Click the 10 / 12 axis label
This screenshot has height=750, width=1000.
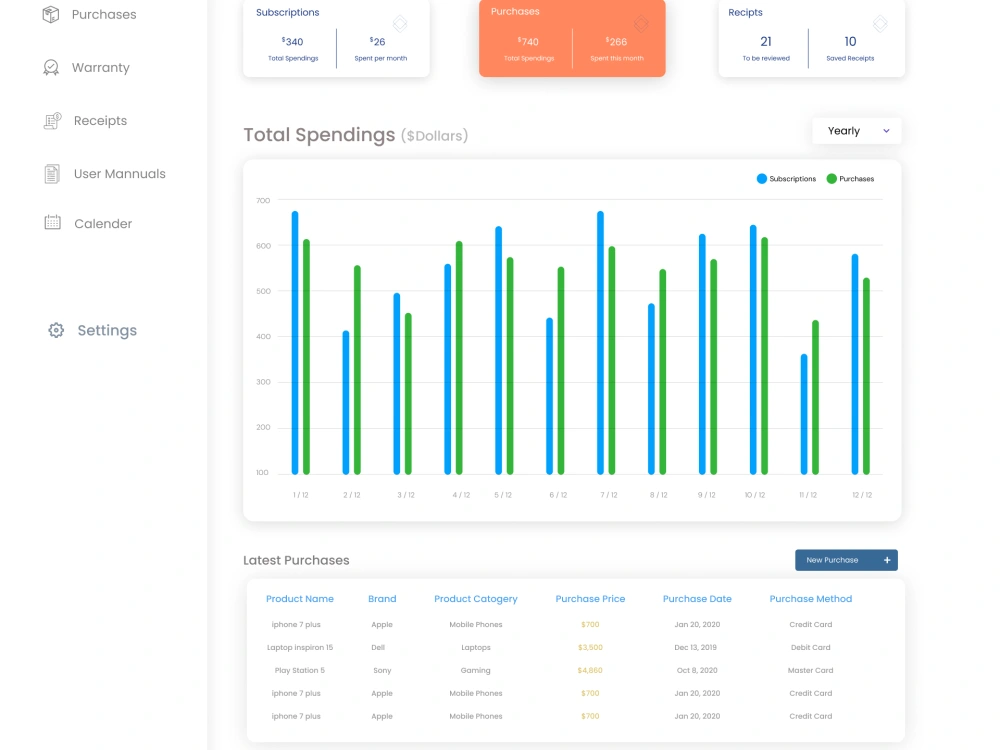click(x=754, y=495)
